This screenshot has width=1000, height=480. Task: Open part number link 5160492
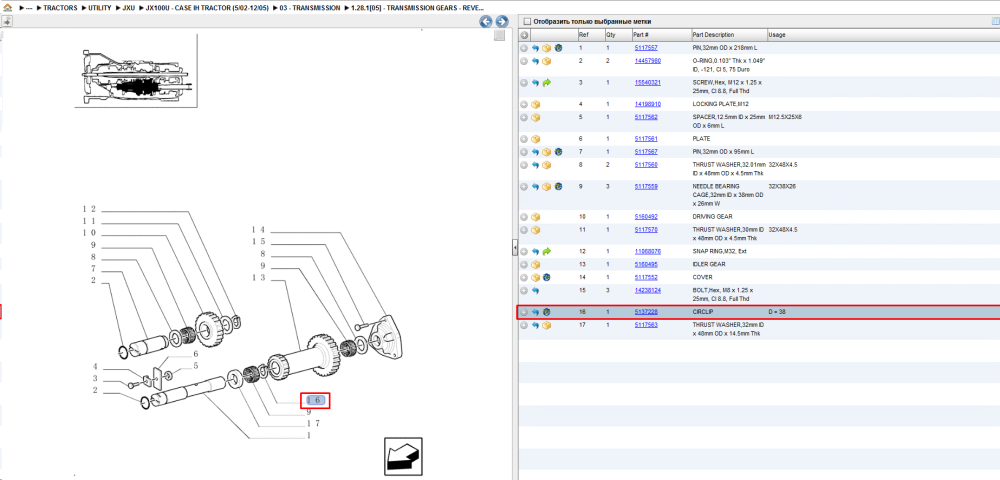click(x=645, y=217)
